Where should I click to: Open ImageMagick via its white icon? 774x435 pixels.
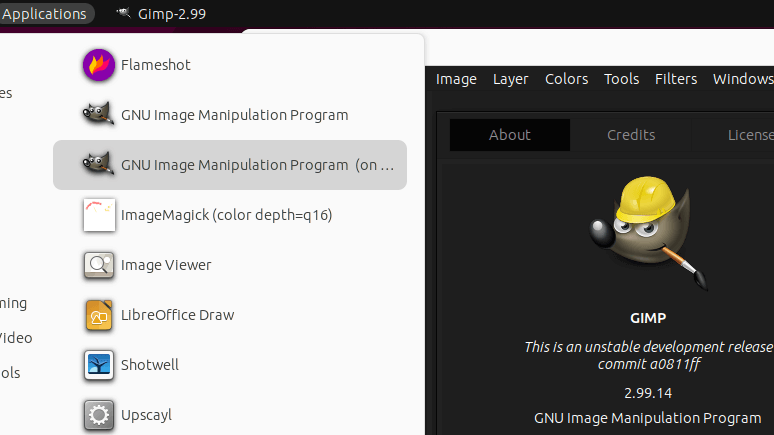pyautogui.click(x=99, y=215)
